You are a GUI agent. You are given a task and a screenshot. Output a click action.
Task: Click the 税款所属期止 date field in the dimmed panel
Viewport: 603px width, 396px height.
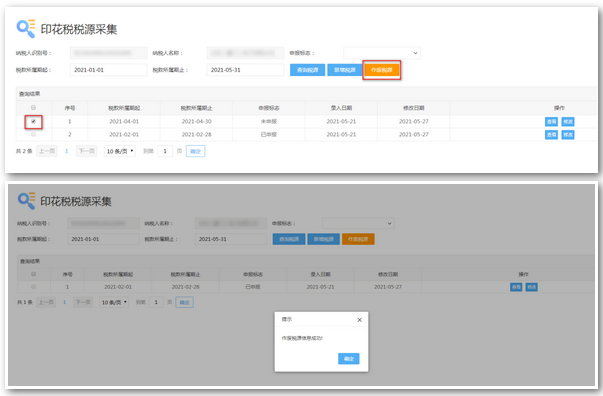click(x=231, y=239)
